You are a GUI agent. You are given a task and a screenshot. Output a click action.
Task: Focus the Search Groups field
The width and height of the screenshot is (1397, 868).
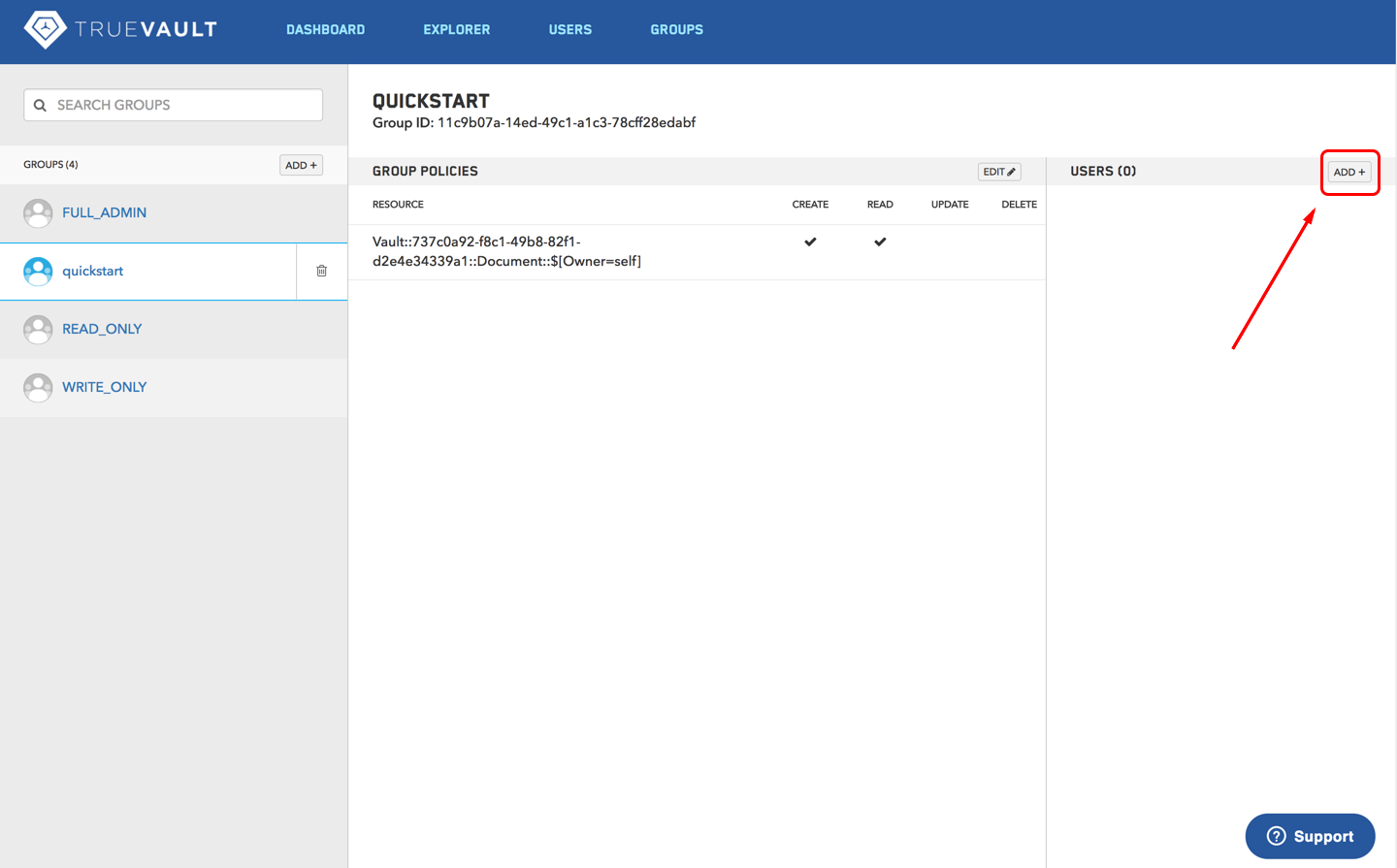point(173,105)
